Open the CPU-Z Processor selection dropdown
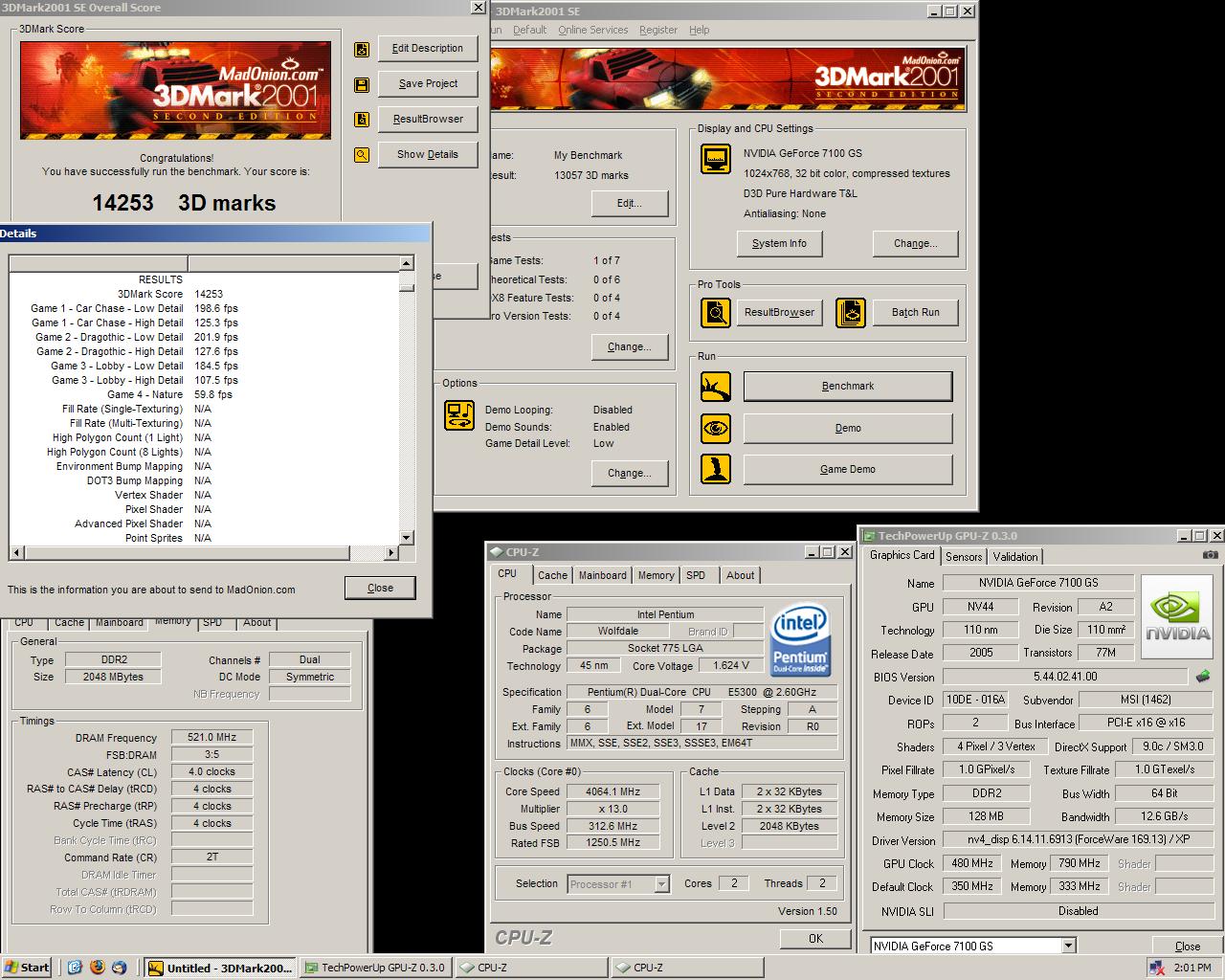The height and width of the screenshot is (980, 1225). [x=661, y=884]
